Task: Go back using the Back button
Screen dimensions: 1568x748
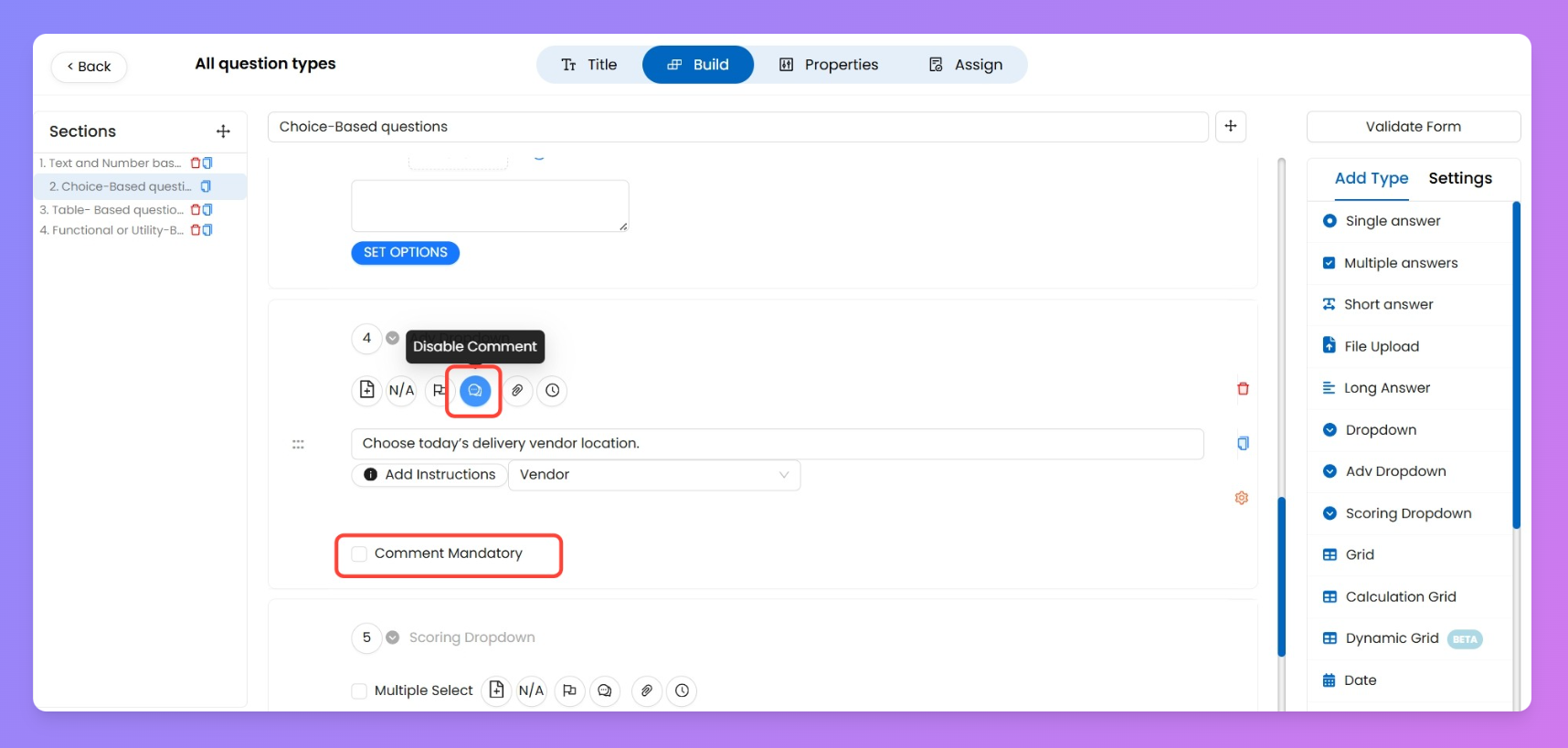Action: (x=89, y=67)
